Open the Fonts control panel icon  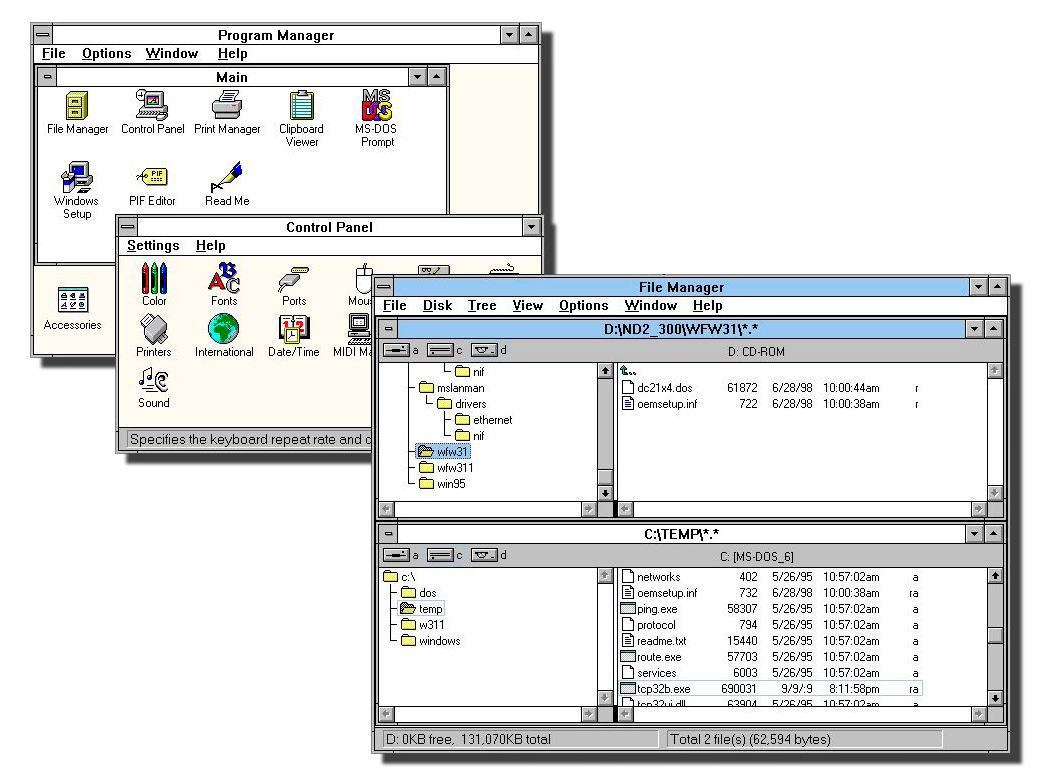click(x=224, y=280)
